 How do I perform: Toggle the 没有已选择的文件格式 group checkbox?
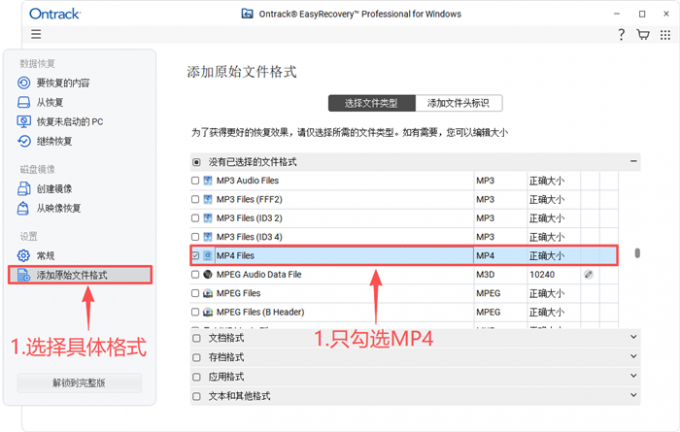point(196,162)
